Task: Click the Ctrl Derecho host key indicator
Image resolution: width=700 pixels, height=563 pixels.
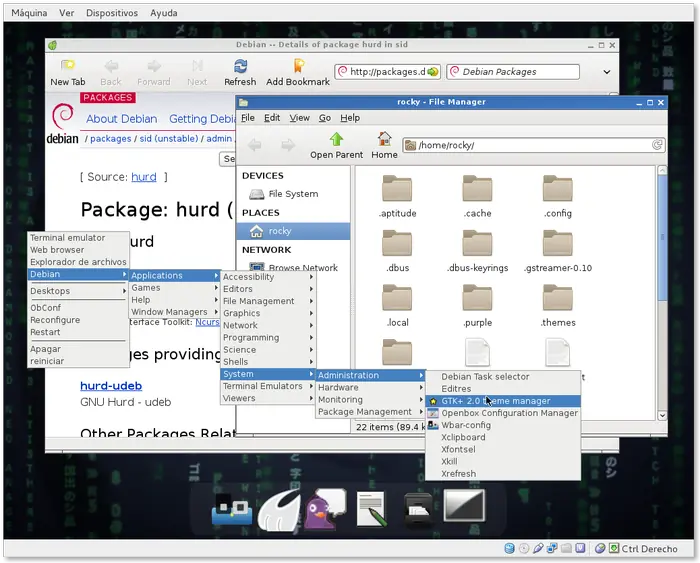Action: (x=649, y=549)
